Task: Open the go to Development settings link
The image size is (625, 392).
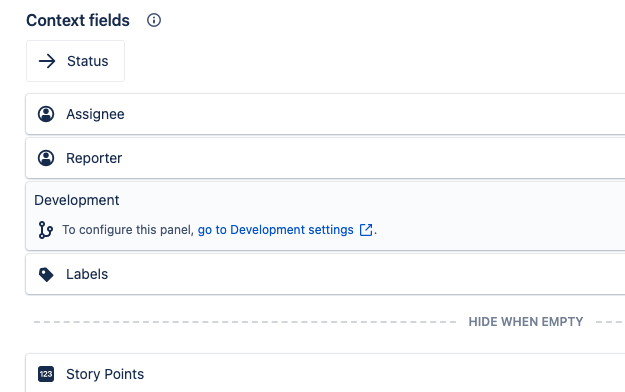Action: click(275, 230)
